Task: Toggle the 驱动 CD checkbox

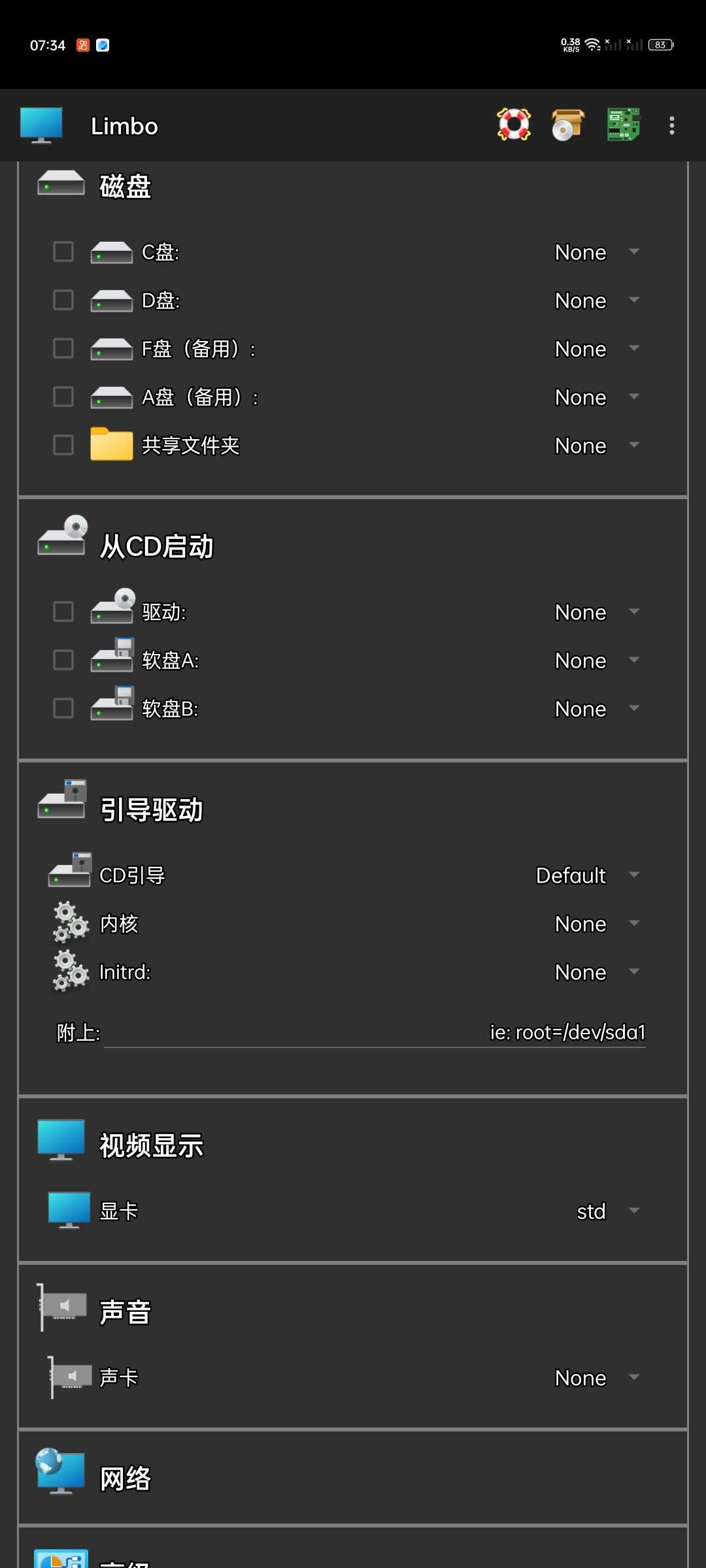Action: (63, 612)
